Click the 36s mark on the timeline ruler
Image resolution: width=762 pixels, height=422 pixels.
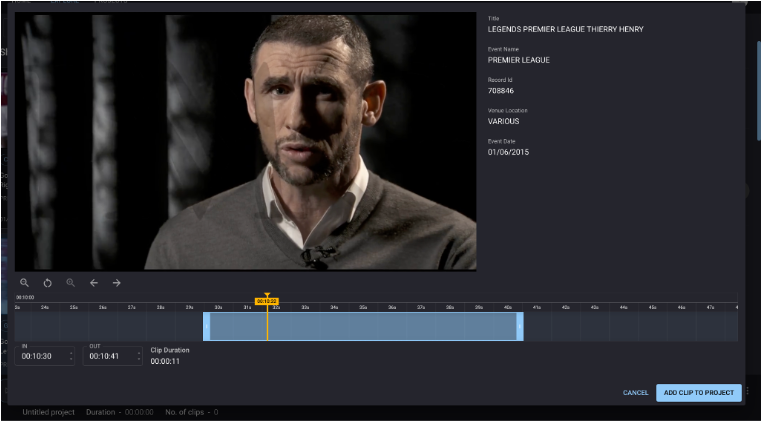click(x=392, y=307)
